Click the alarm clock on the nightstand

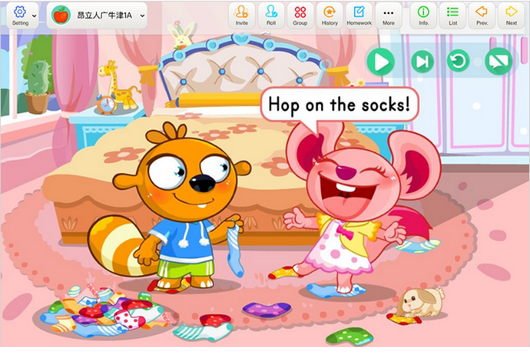[106, 104]
